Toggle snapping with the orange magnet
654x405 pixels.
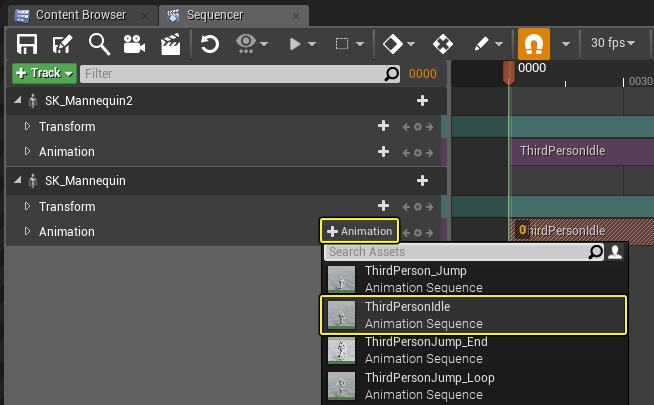pyautogui.click(x=534, y=44)
